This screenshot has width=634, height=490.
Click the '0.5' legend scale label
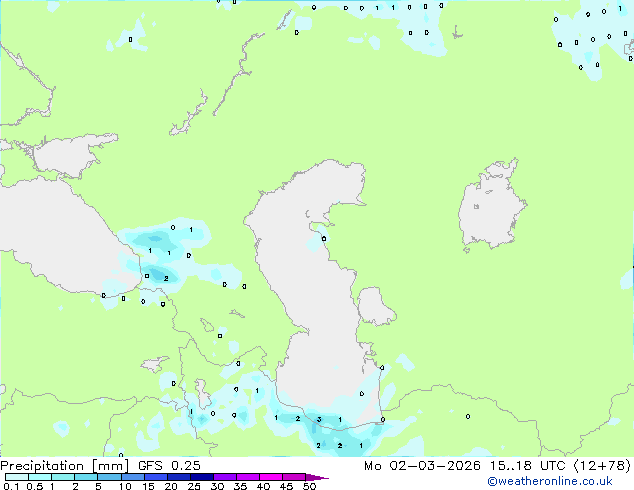click(35, 486)
